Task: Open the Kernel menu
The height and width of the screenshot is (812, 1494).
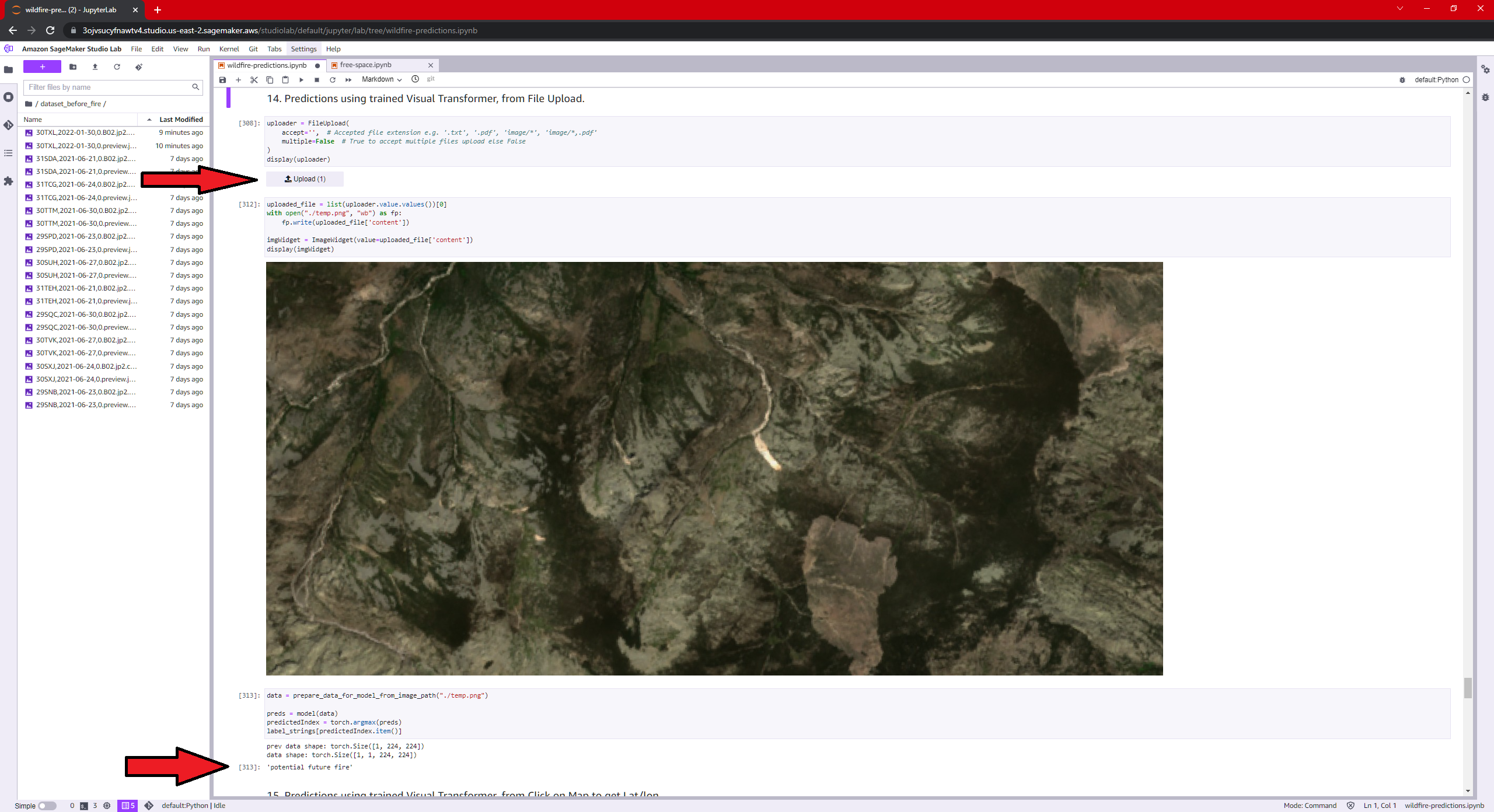Action: pos(229,49)
